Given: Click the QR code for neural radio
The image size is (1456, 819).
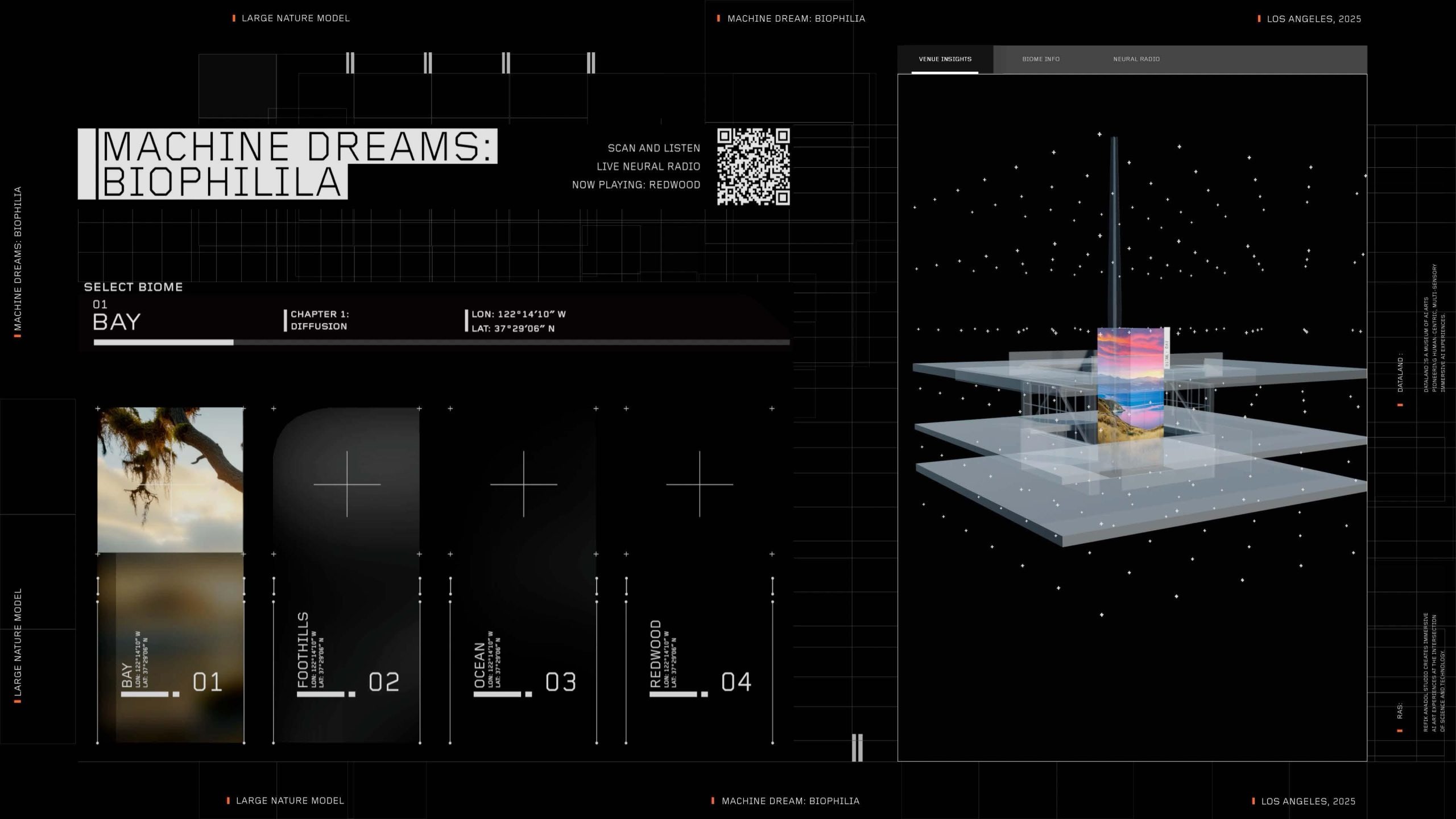Looking at the screenshot, I should [x=753, y=166].
